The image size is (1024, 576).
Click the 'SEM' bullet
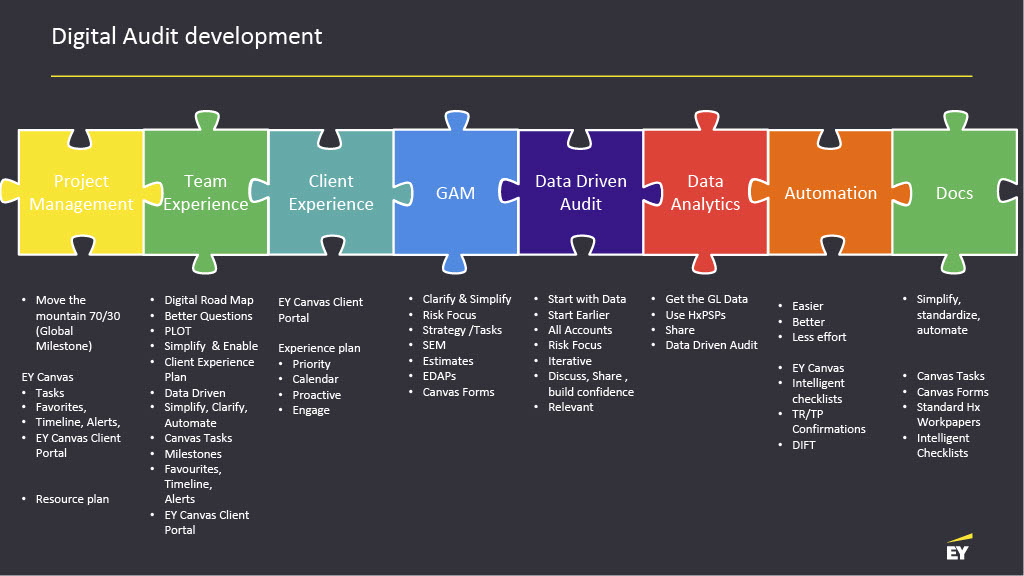[434, 345]
